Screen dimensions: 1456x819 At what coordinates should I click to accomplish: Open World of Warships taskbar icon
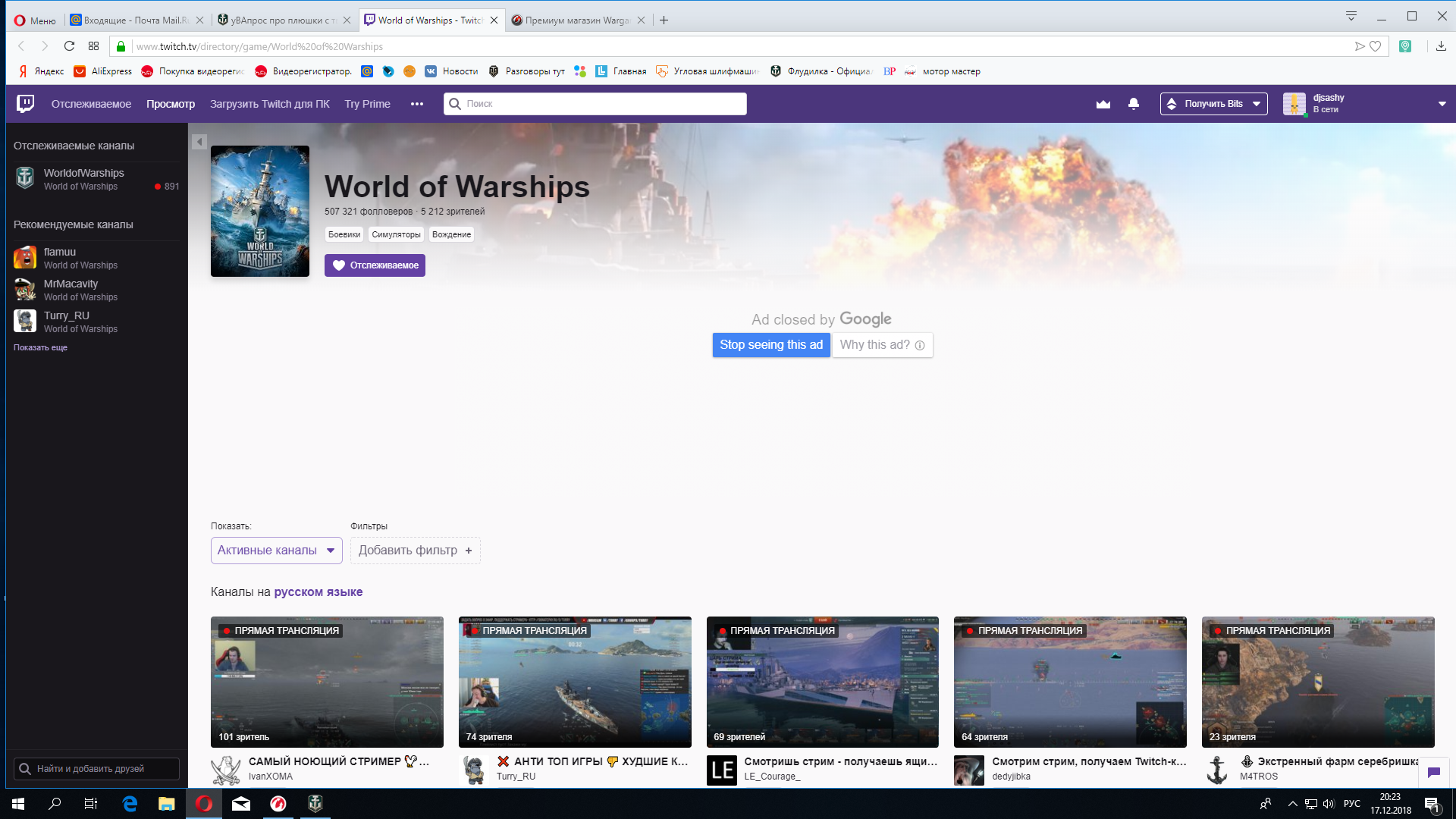click(x=315, y=804)
